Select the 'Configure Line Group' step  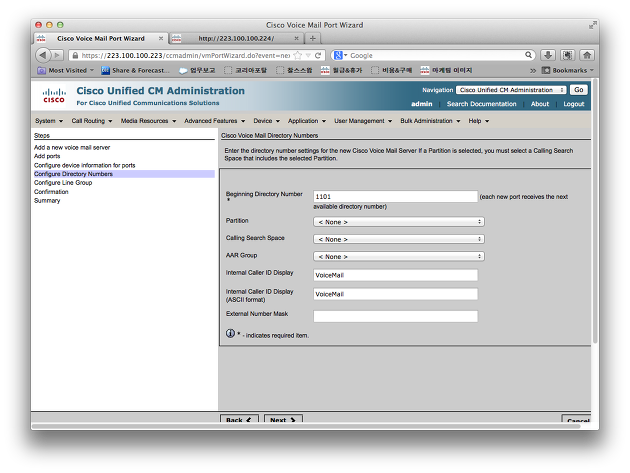coord(63,183)
